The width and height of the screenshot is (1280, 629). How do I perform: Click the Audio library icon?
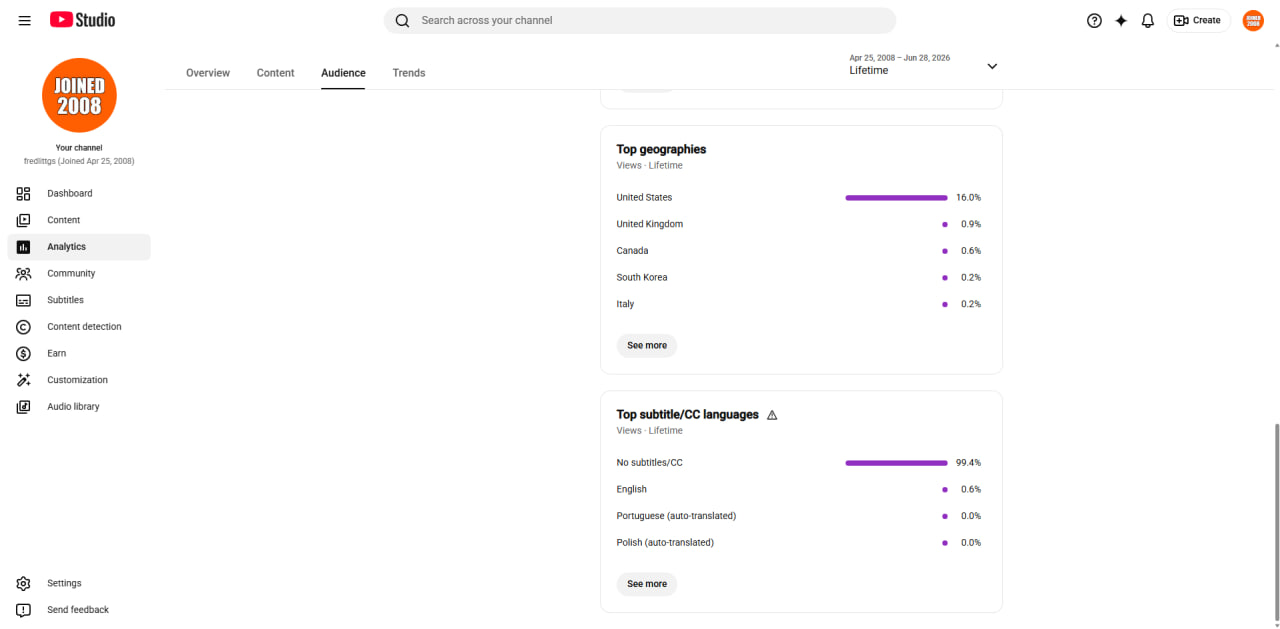[x=24, y=407]
